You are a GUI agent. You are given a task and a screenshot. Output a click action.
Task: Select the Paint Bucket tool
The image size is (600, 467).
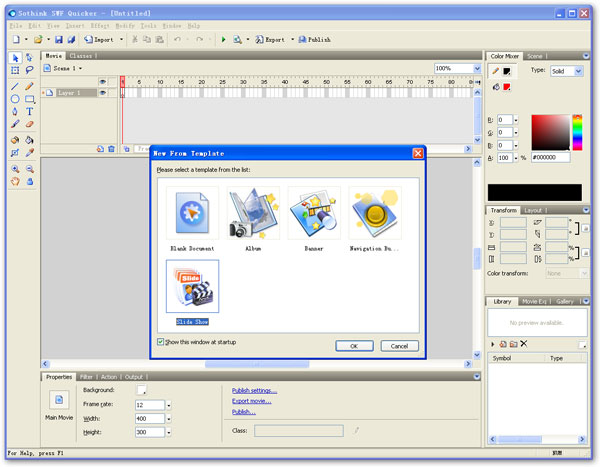[29, 140]
